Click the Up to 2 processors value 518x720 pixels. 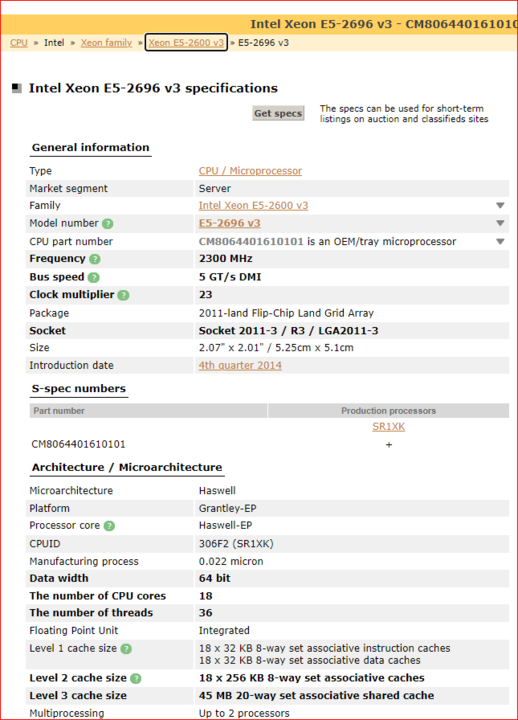tap(244, 713)
